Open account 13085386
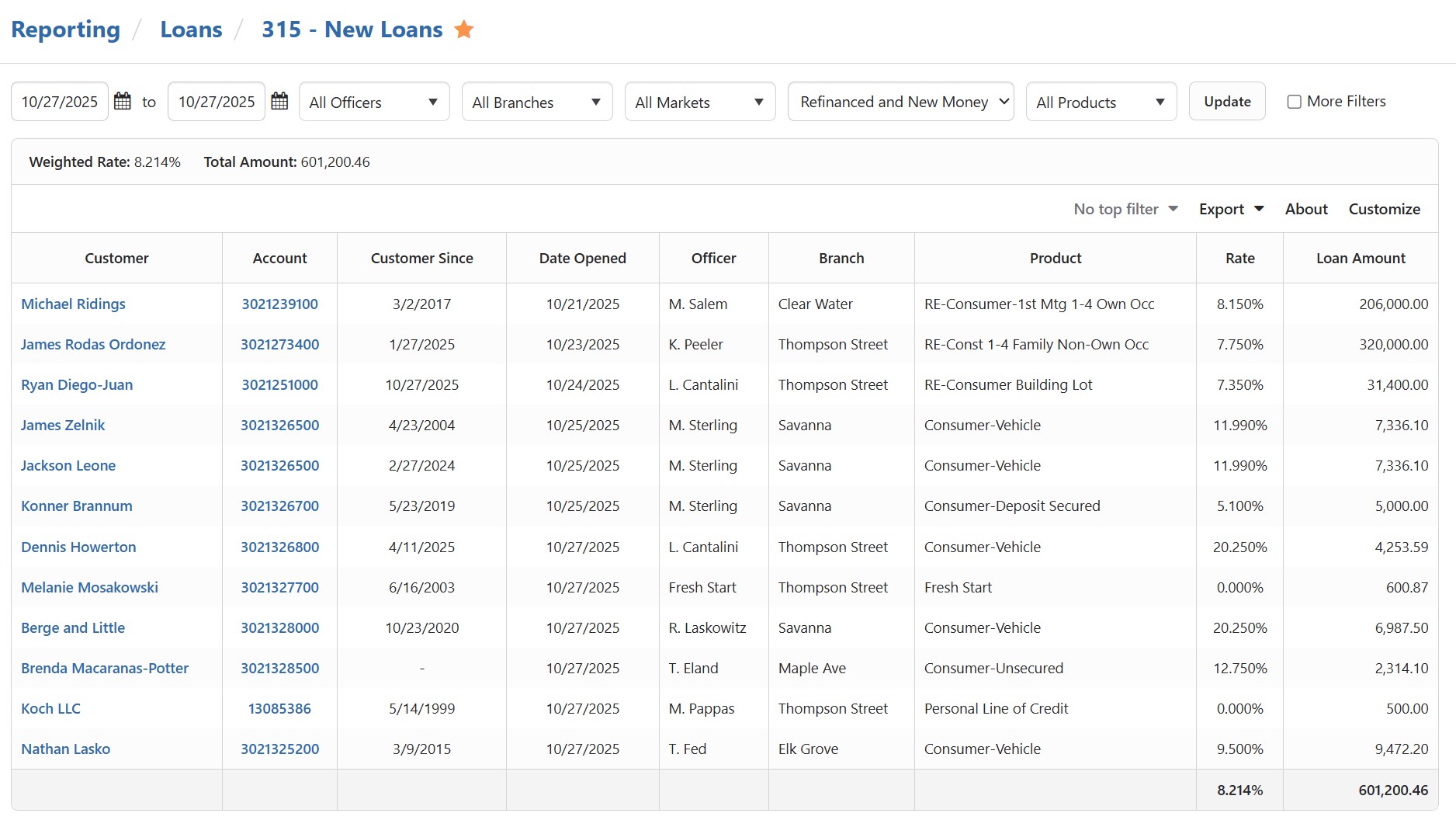Image resolution: width=1456 pixels, height=827 pixels. (279, 709)
